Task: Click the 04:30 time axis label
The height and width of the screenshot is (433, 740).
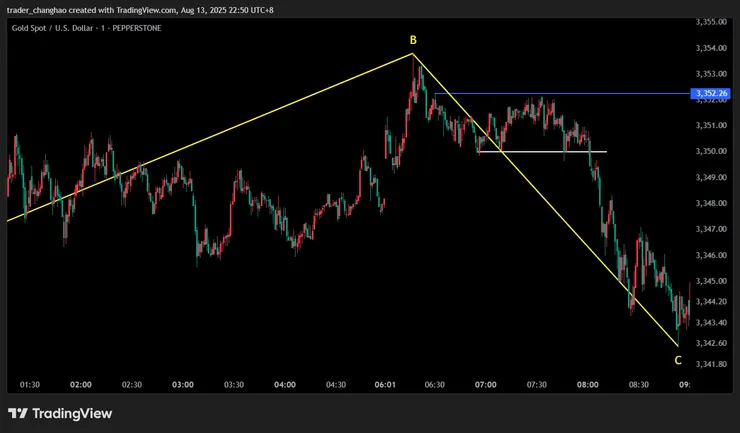Action: coord(336,385)
